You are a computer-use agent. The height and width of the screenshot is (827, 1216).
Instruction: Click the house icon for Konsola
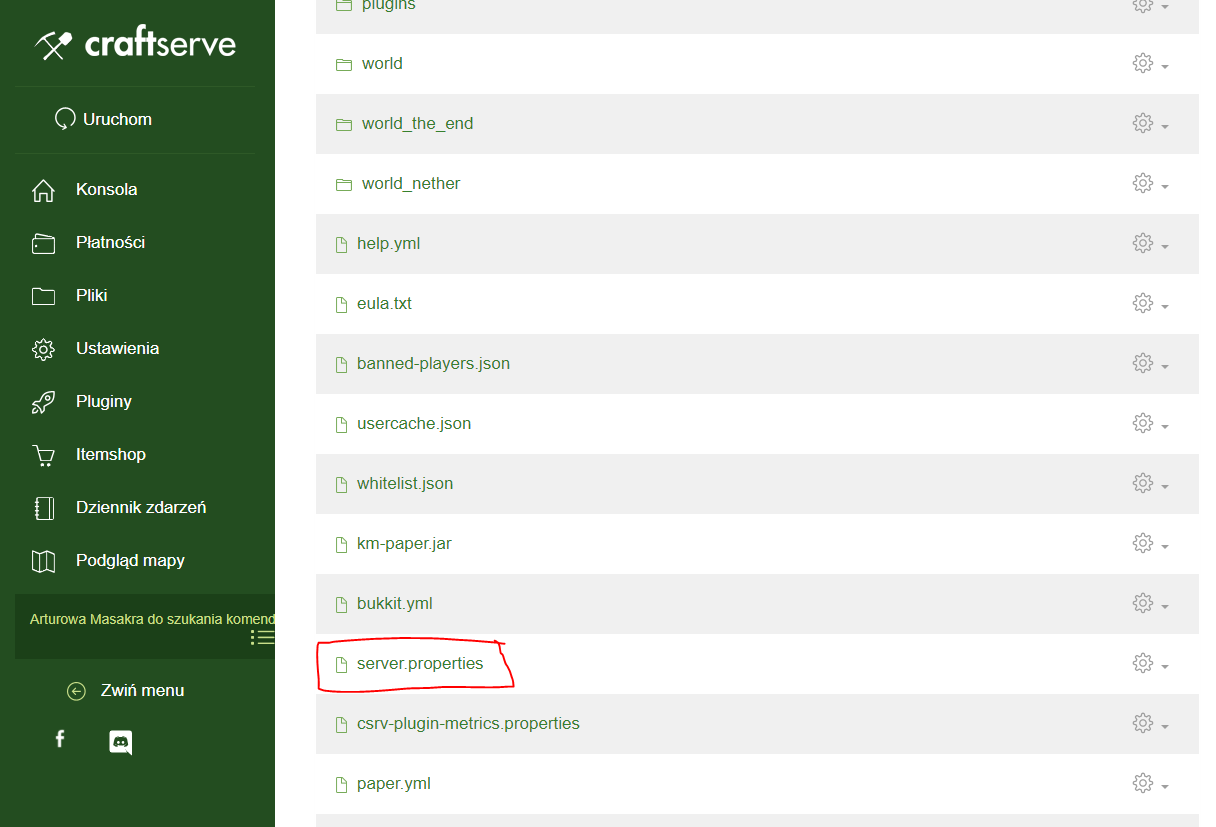coord(43,190)
